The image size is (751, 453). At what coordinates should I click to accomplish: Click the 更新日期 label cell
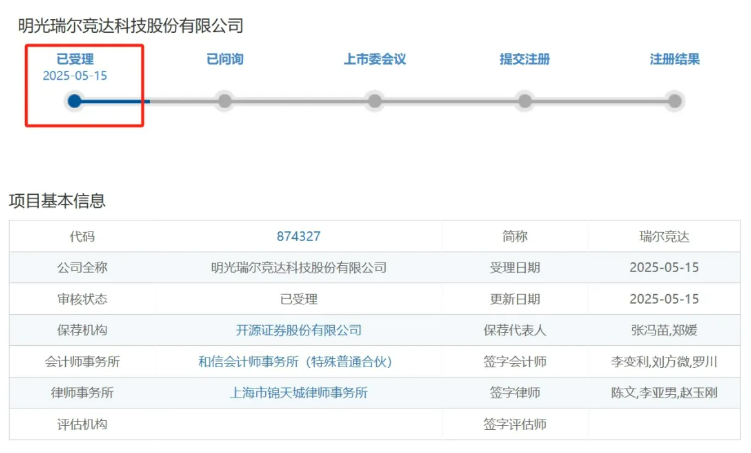coord(515,299)
